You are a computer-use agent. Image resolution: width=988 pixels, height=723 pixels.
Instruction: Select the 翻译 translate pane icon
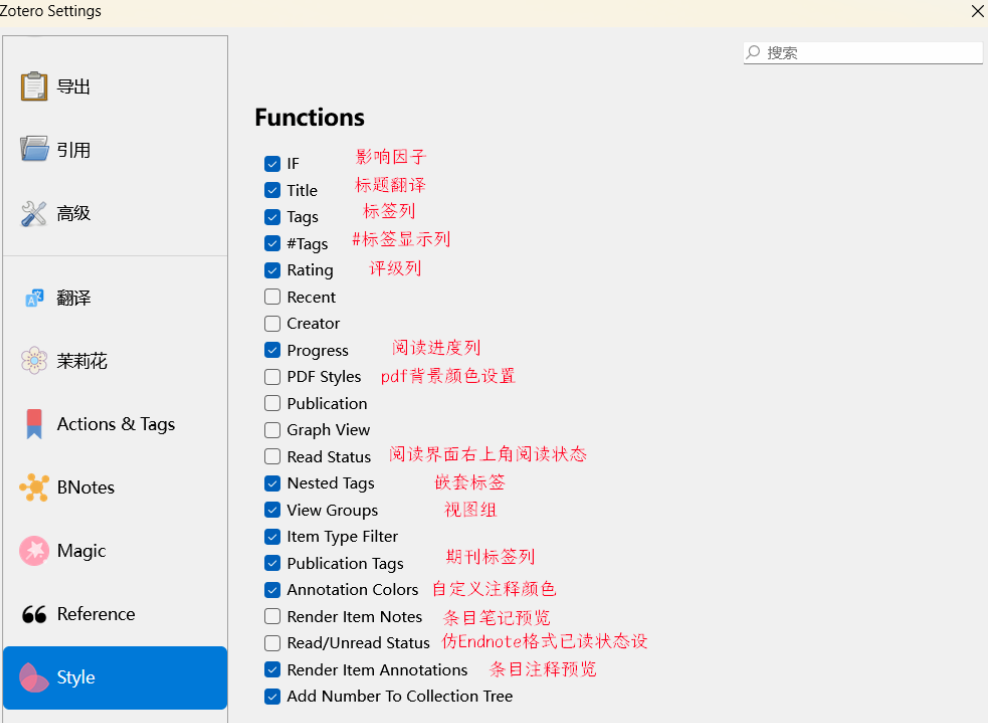[x=34, y=298]
